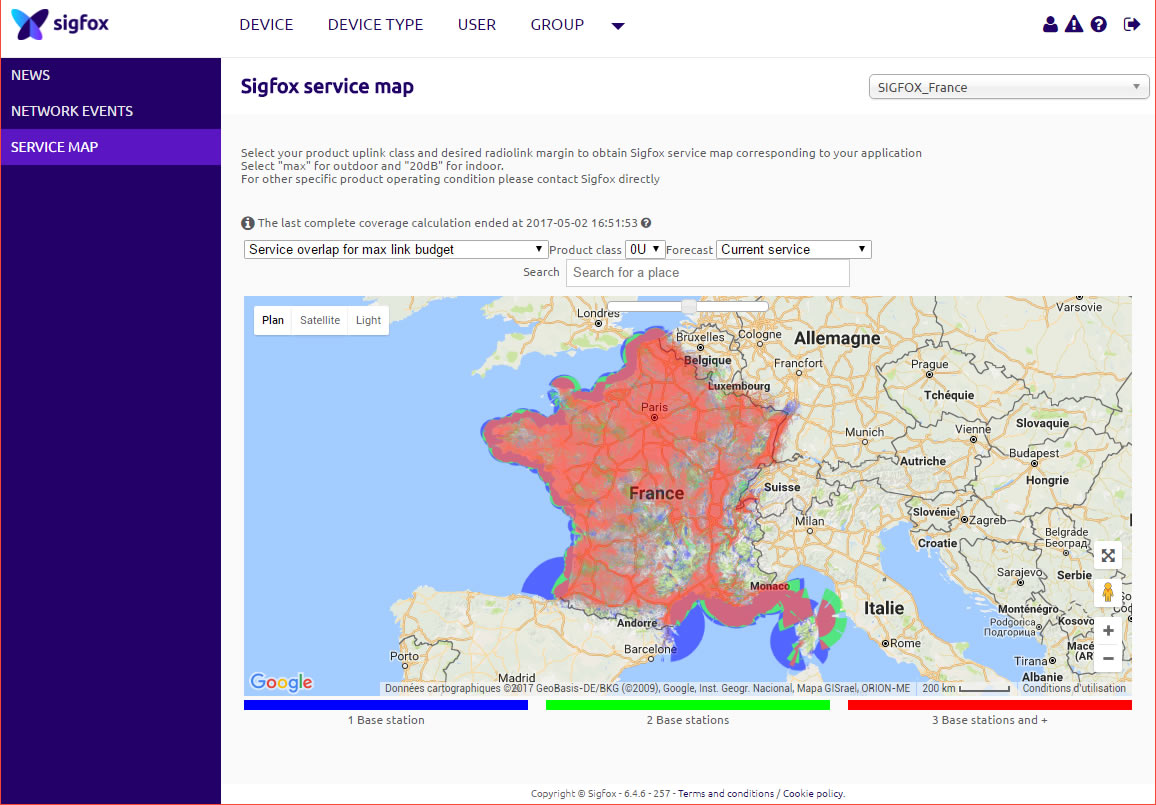Open the user profile icon
Screen dimensions: 1156x805
pos(1050,24)
